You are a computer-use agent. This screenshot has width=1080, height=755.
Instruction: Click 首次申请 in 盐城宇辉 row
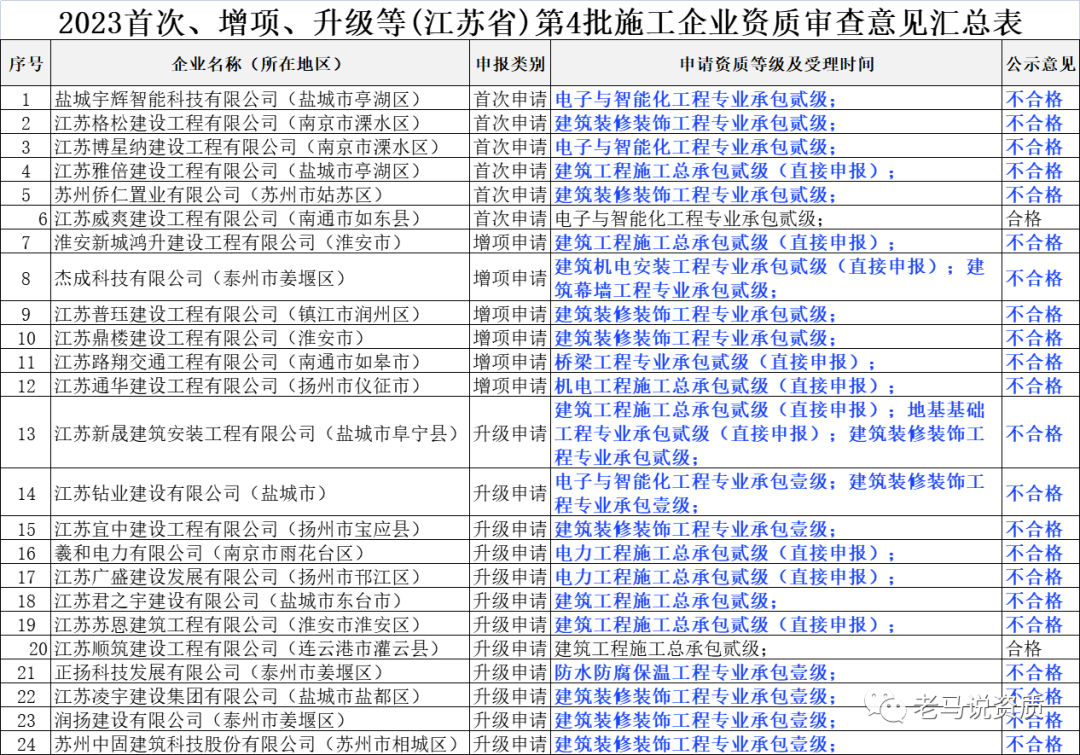coord(510,99)
